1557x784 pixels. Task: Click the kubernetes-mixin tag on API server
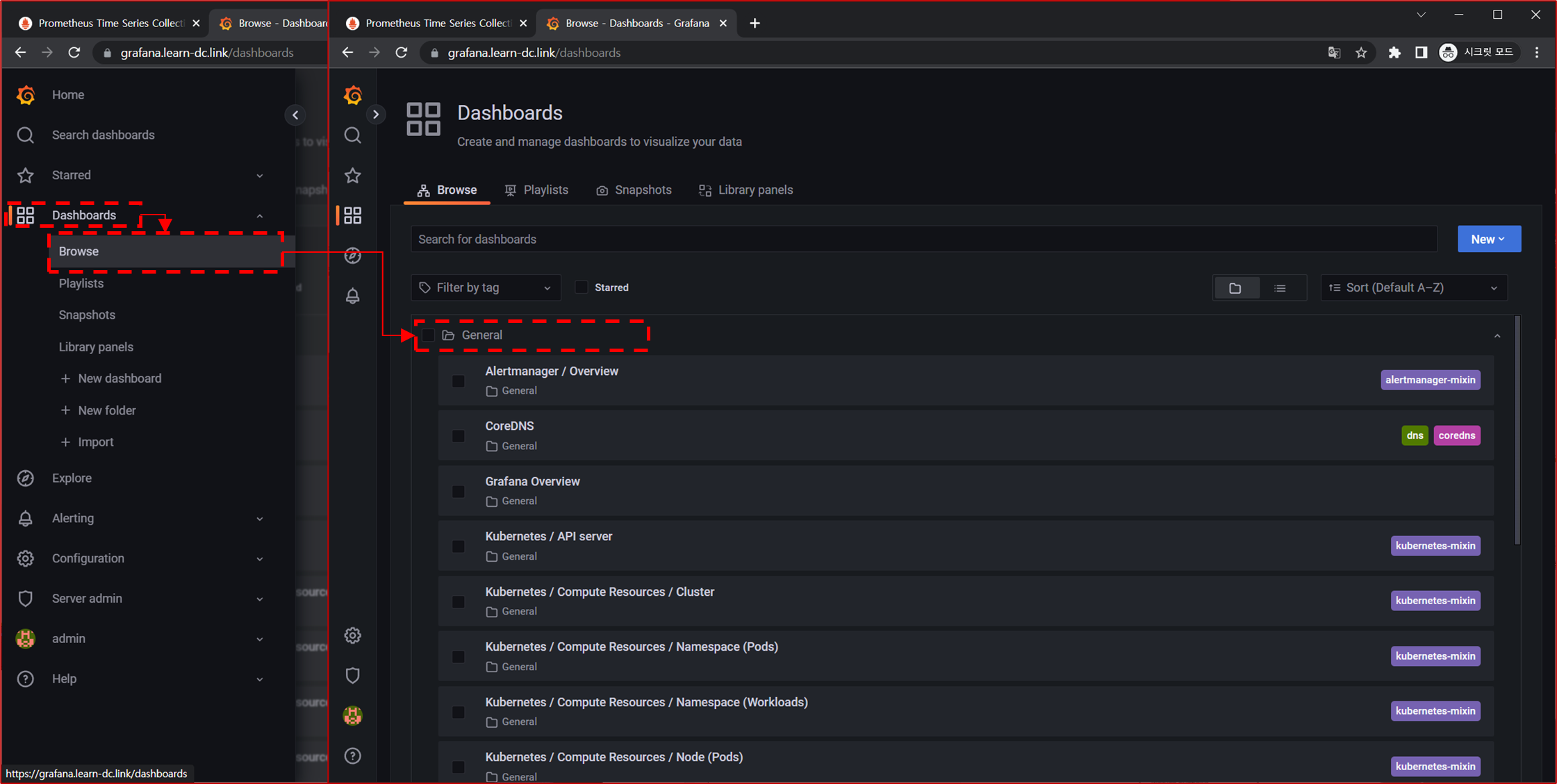tap(1435, 546)
